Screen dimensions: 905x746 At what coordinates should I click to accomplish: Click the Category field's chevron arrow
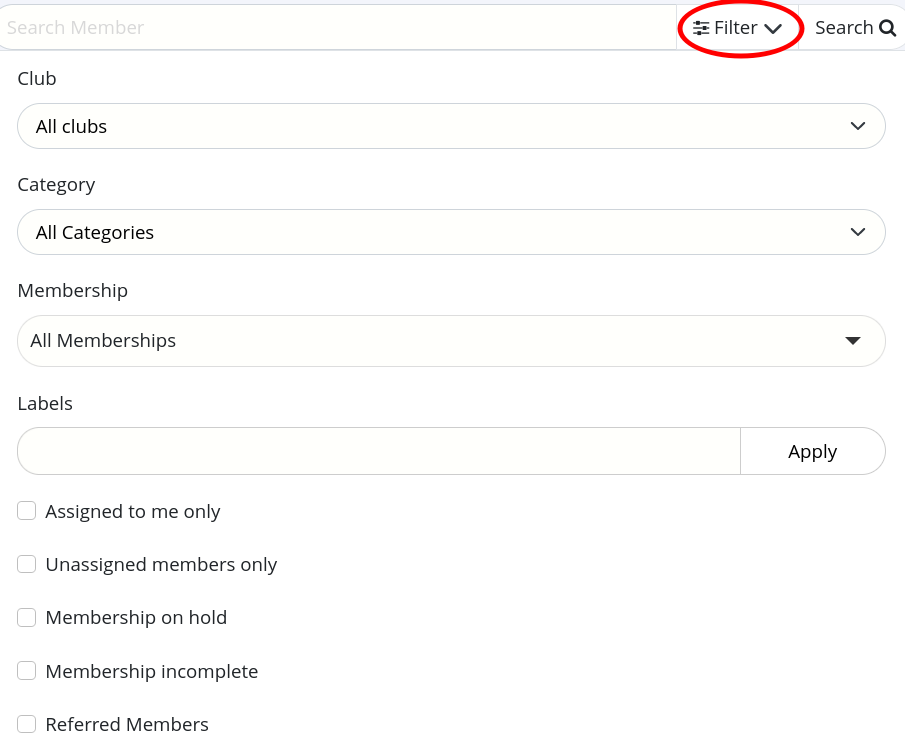click(x=857, y=232)
